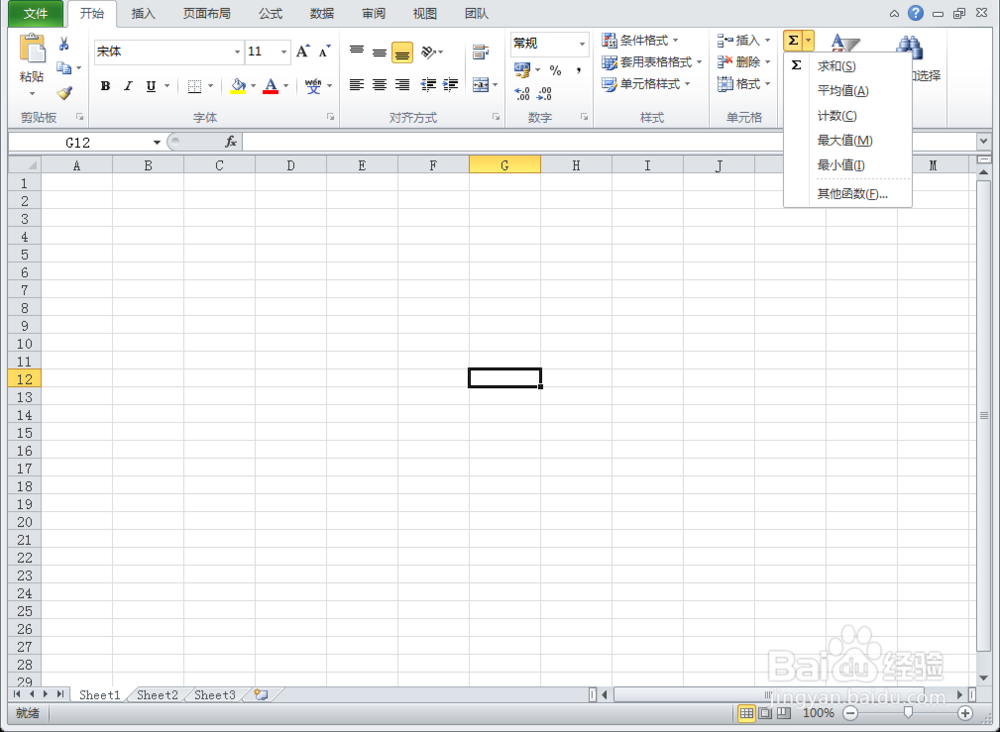
Task: Click the Insert Function fx icon
Action: (x=231, y=142)
